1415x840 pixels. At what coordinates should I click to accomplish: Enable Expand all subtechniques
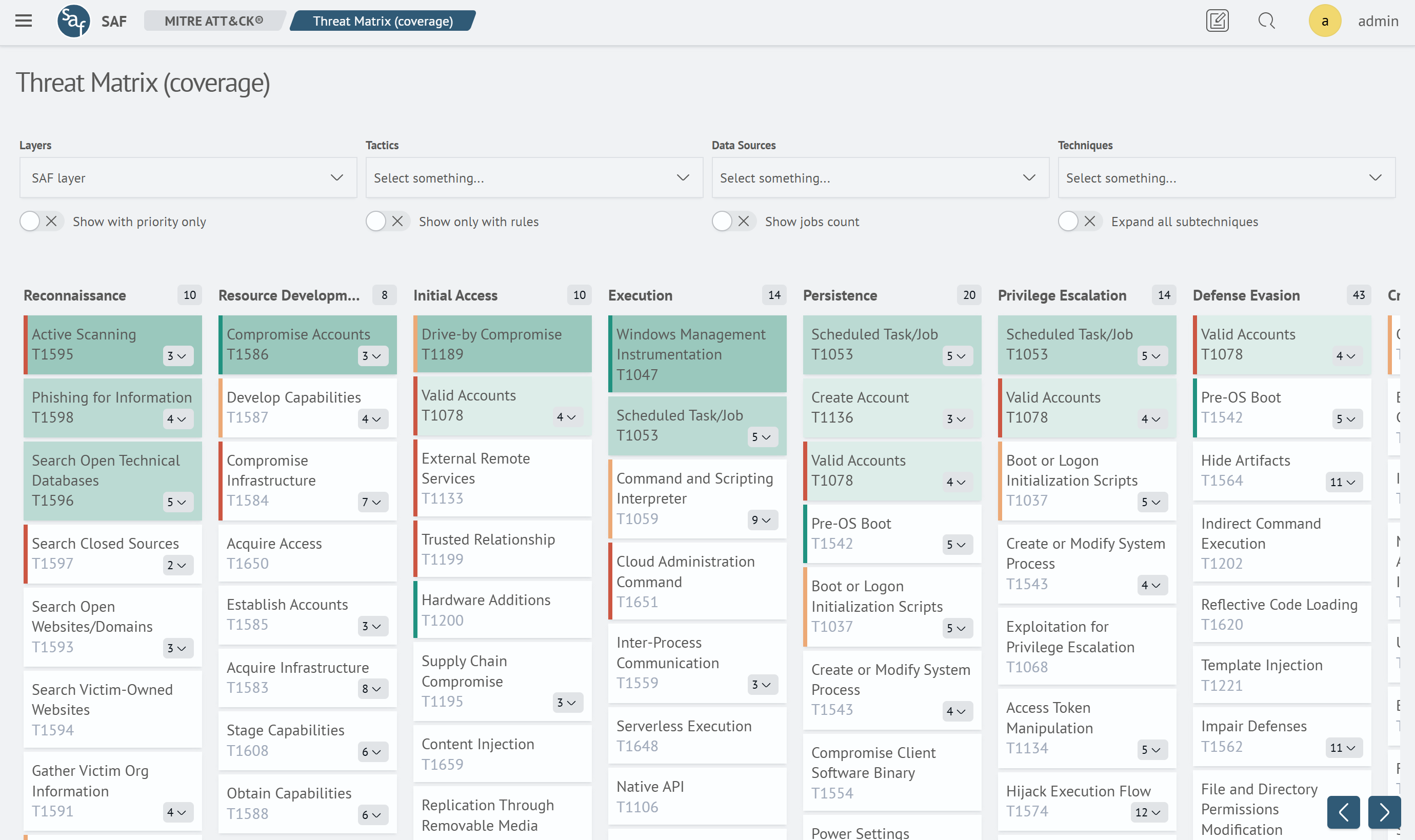1069,222
